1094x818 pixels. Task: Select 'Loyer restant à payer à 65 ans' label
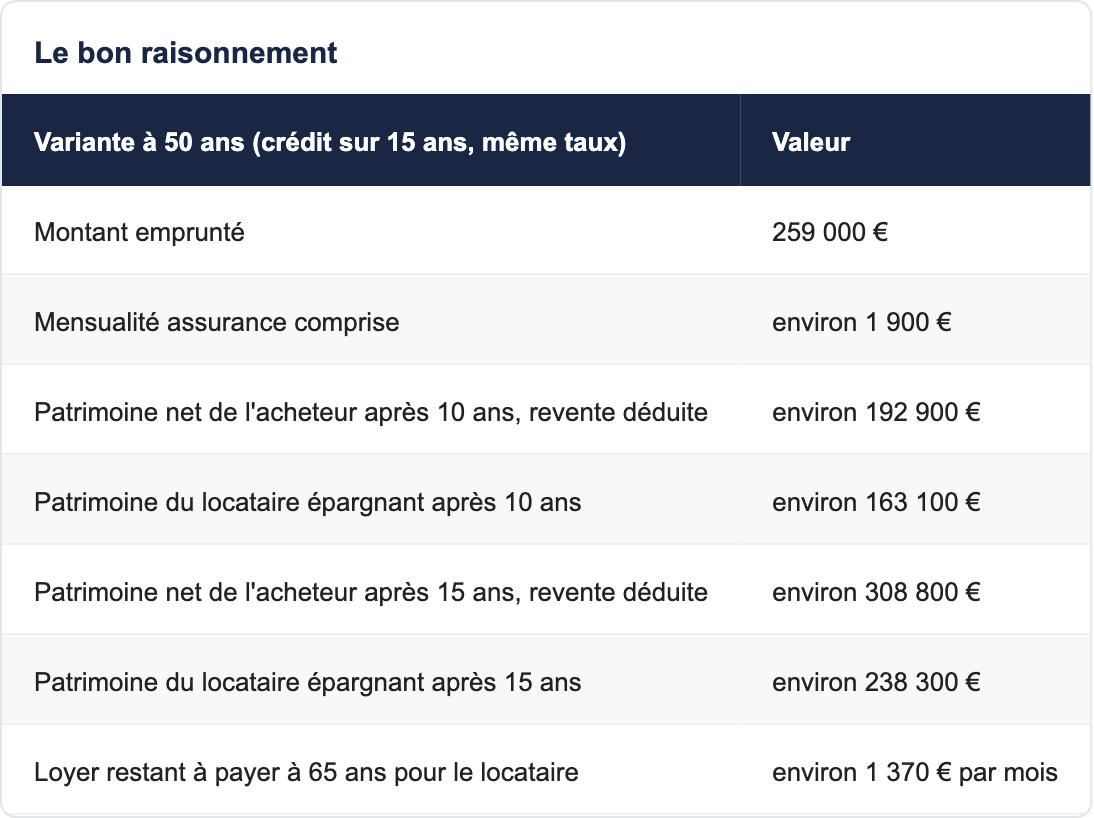coord(306,773)
